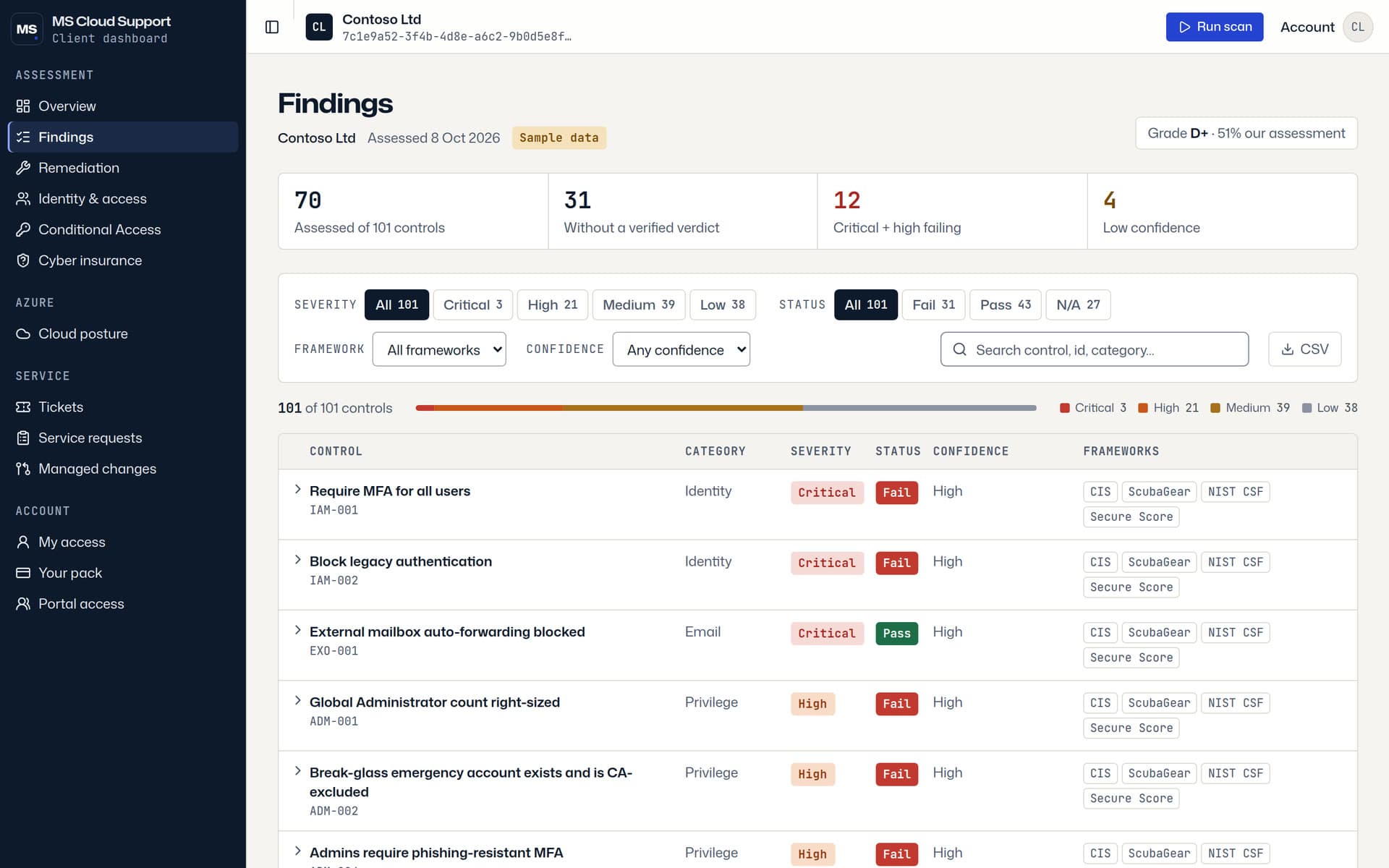Image resolution: width=1389 pixels, height=868 pixels.
Task: Click Grade D+ assessment badge
Action: 1246,133
